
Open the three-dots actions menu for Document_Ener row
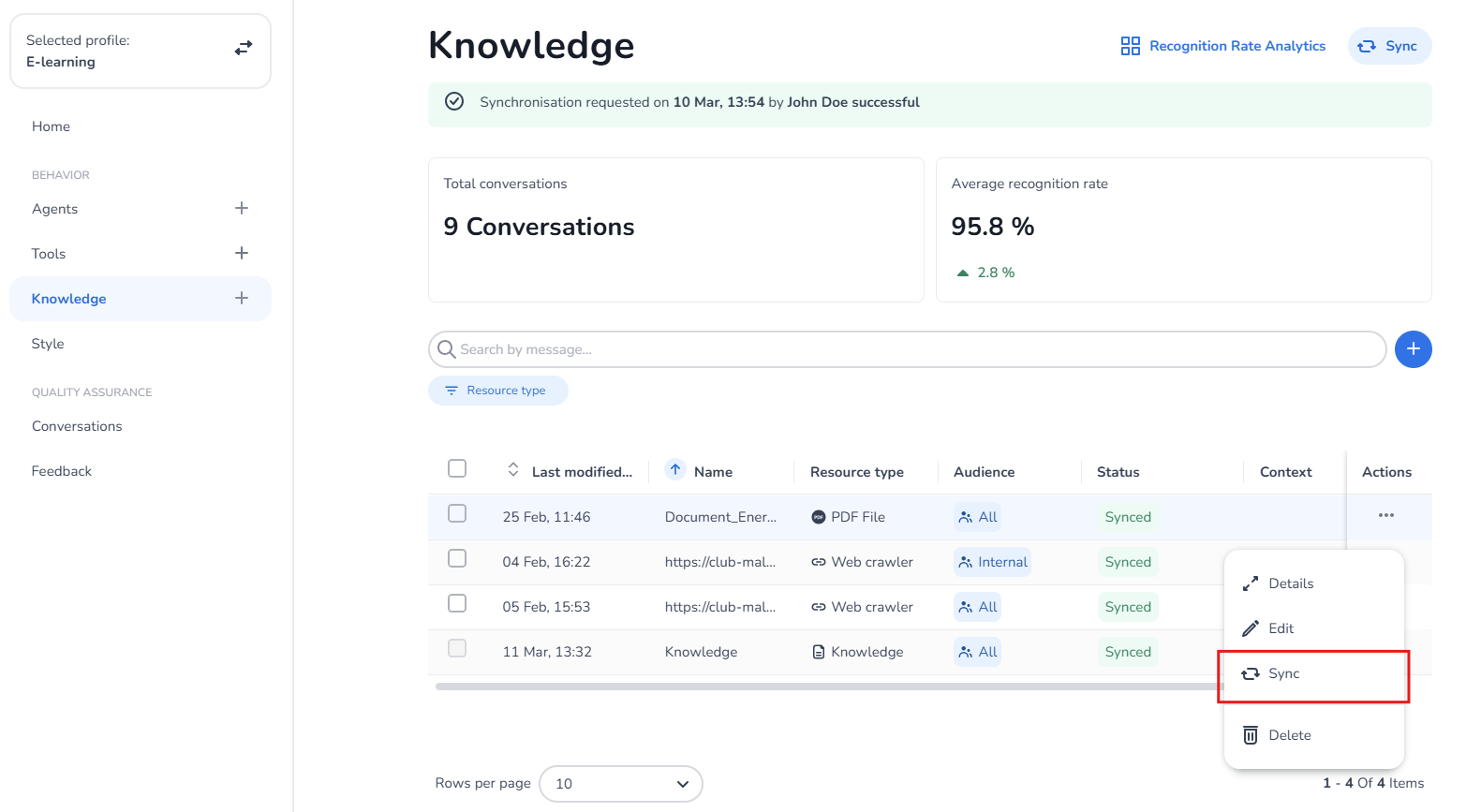pyautogui.click(x=1385, y=515)
